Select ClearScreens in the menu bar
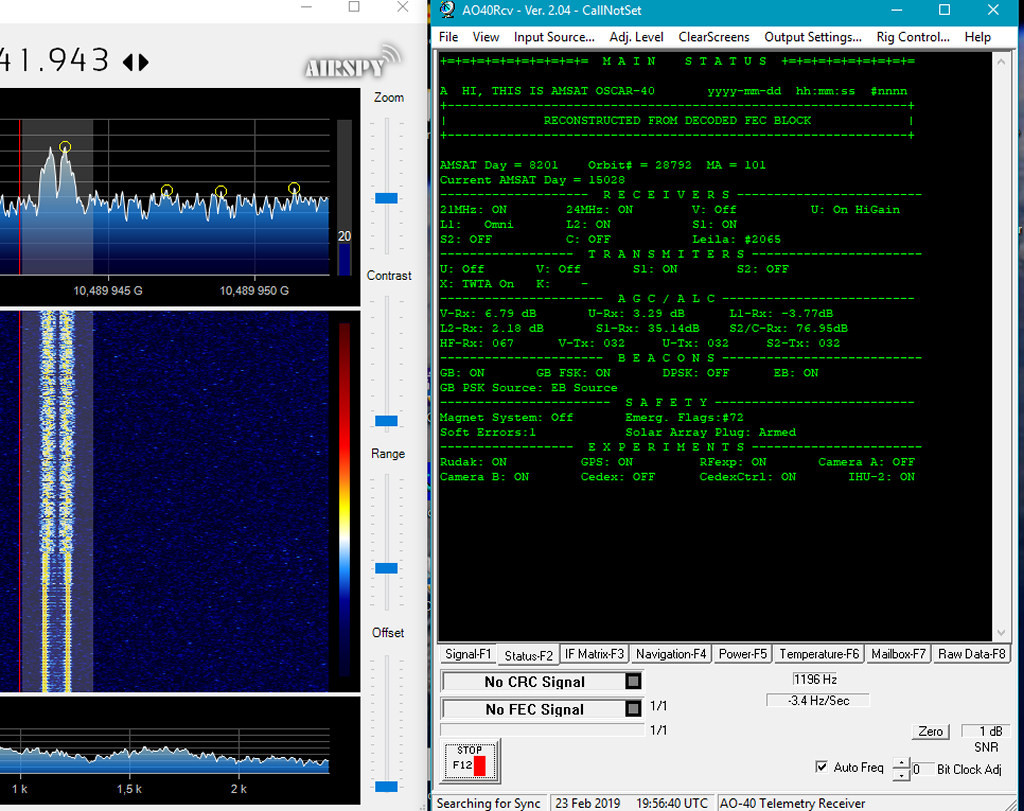 714,37
